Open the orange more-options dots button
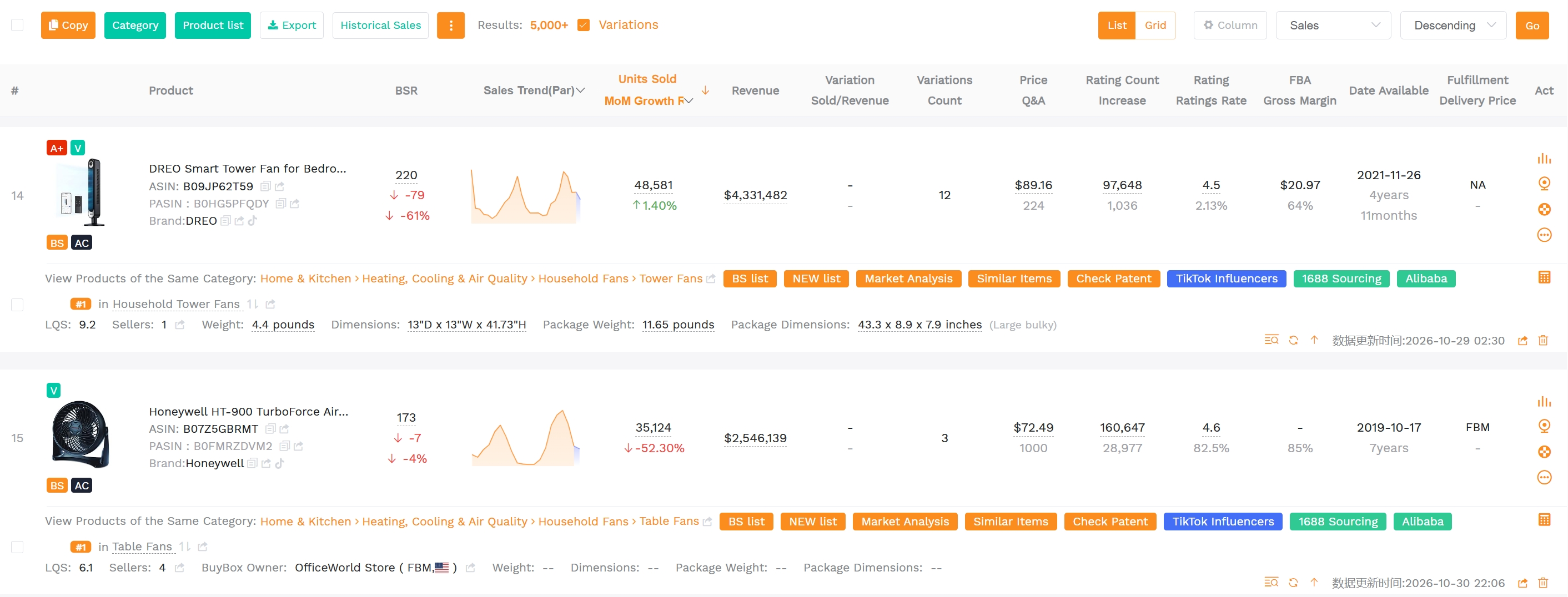1568x597 pixels. point(450,26)
